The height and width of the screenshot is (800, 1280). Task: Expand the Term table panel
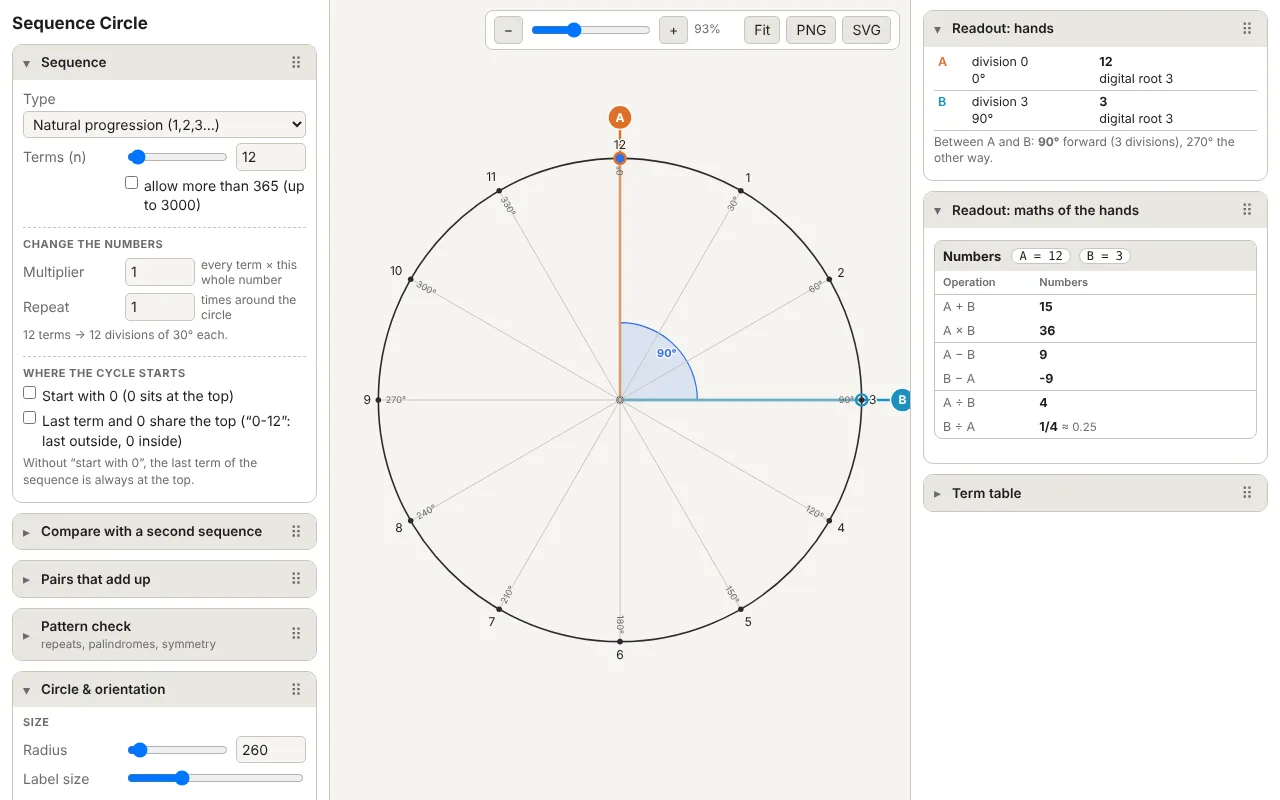(938, 494)
